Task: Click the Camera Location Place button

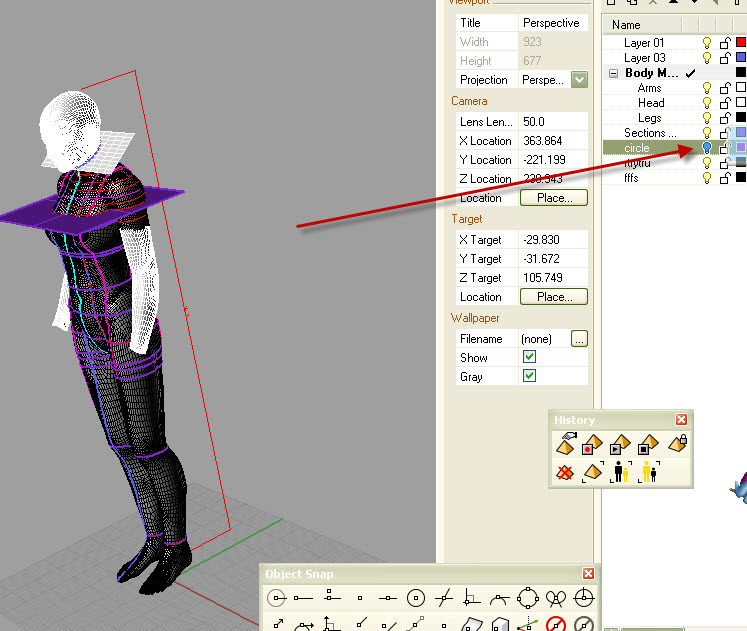Action: (553, 198)
